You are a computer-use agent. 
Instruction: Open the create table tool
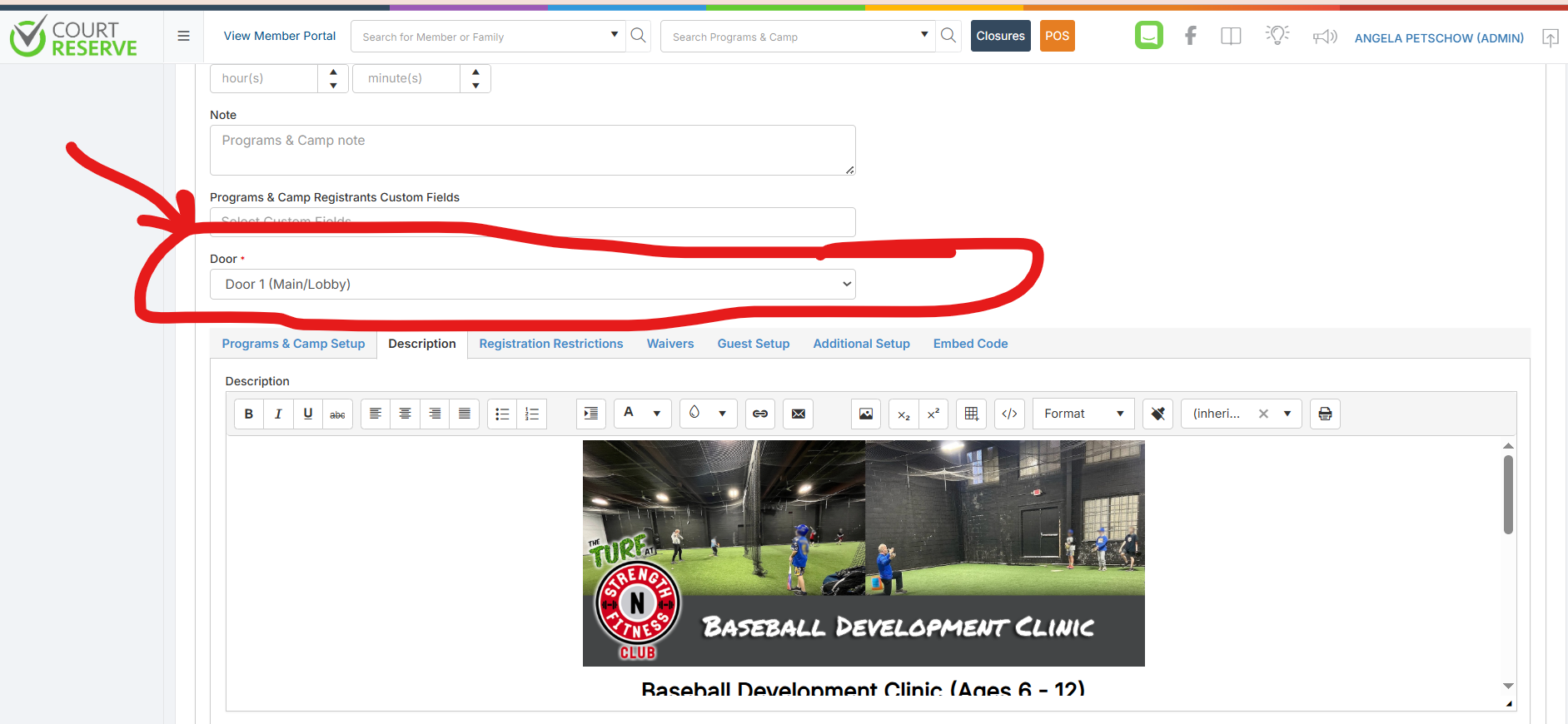pyautogui.click(x=971, y=414)
